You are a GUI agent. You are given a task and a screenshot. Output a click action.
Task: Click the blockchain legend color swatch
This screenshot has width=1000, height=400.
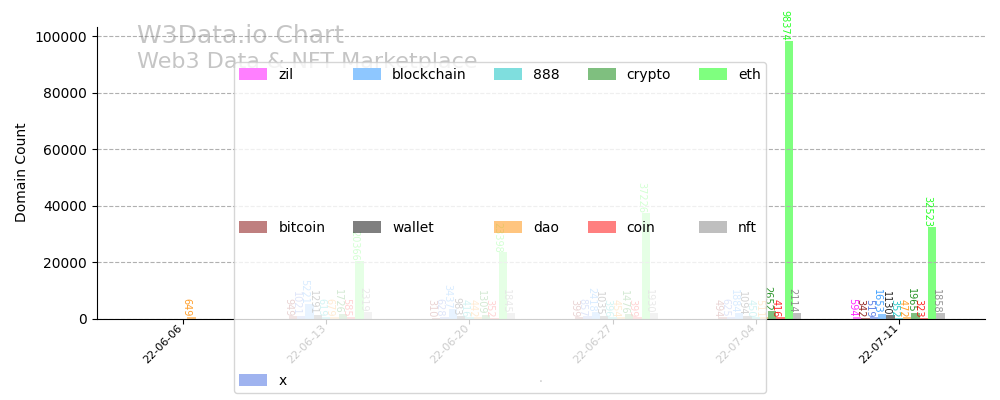[367, 74]
